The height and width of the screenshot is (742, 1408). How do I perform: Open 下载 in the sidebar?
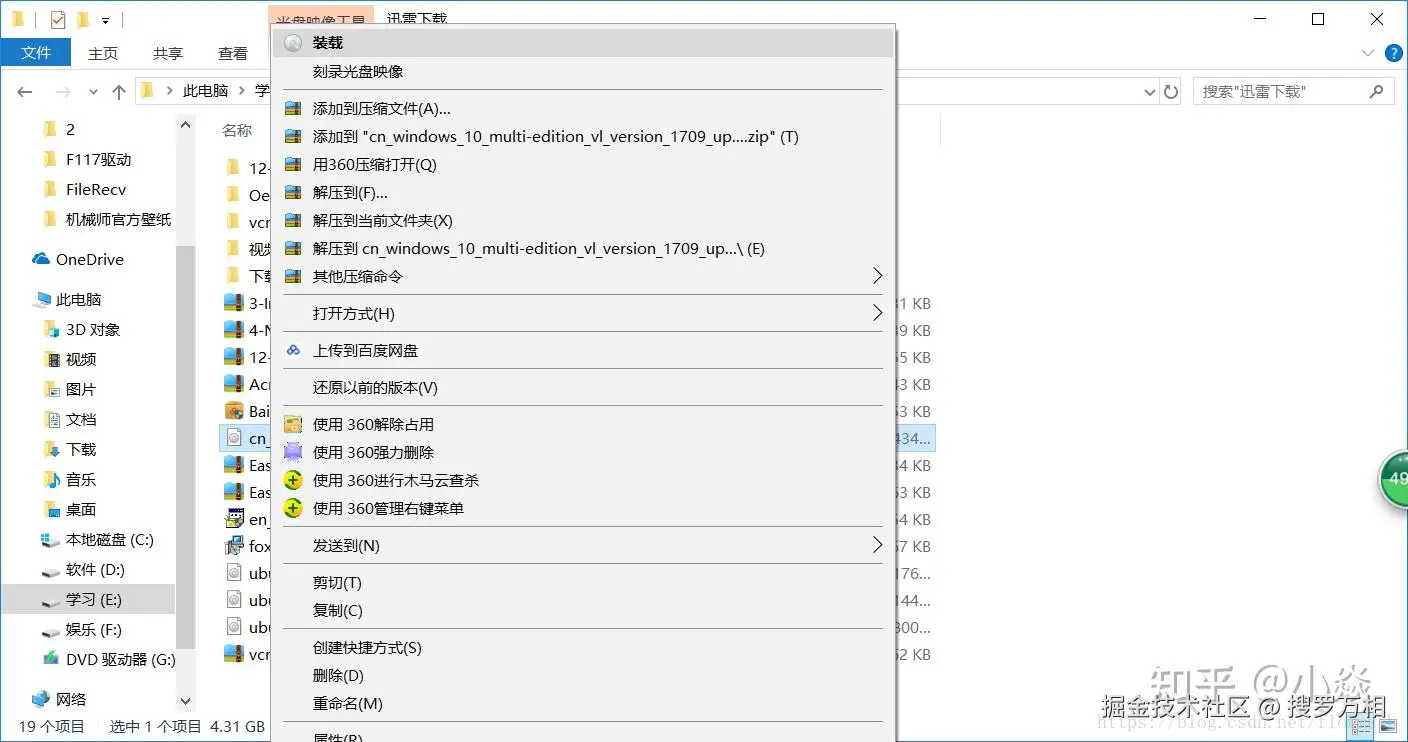[x=81, y=450]
